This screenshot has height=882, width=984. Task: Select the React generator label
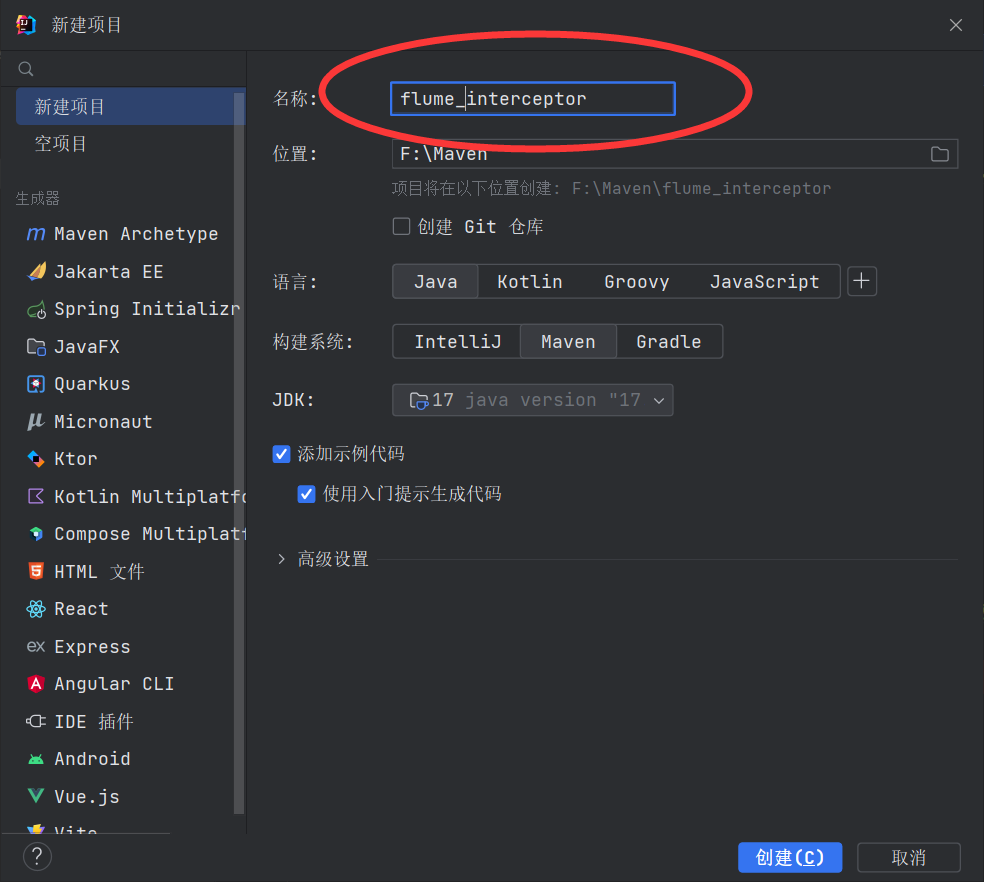pyautogui.click(x=82, y=609)
